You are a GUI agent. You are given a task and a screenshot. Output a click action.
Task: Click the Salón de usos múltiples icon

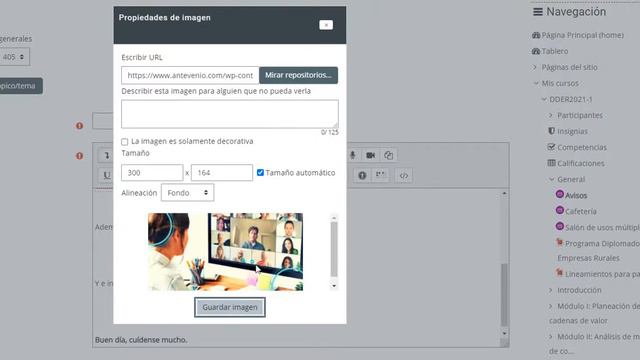click(560, 226)
